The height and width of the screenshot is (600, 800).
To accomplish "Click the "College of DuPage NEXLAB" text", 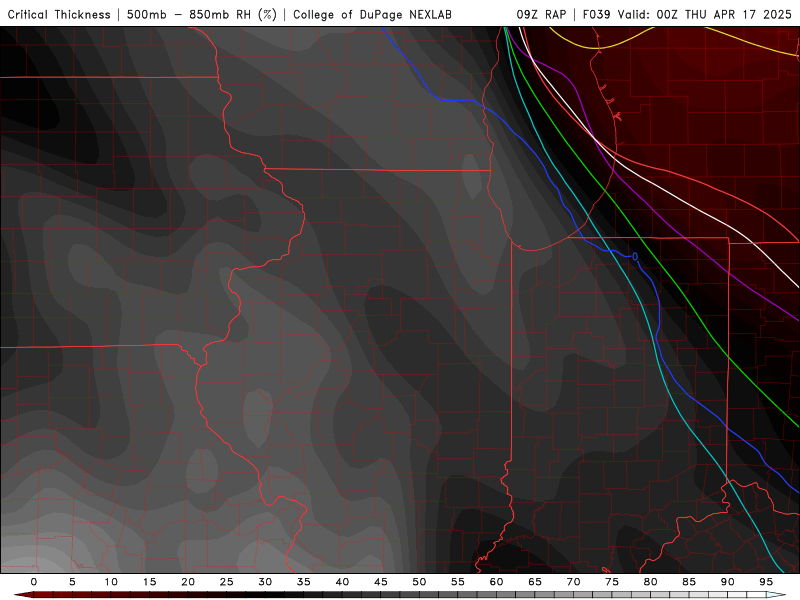I will (372, 15).
